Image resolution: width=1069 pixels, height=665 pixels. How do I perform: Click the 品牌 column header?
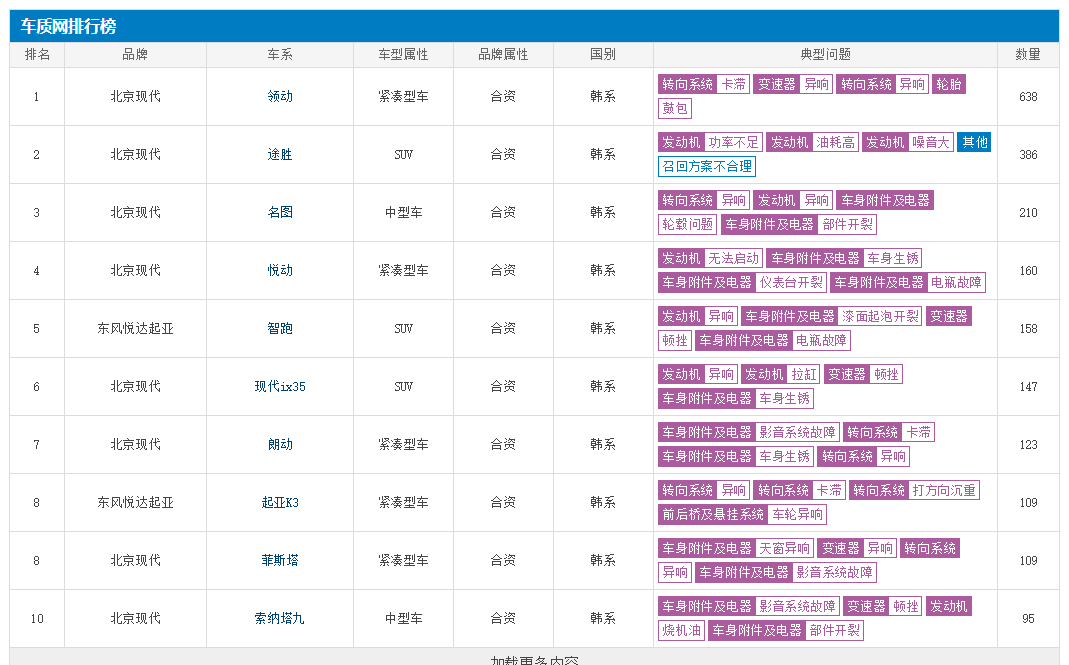[x=135, y=55]
